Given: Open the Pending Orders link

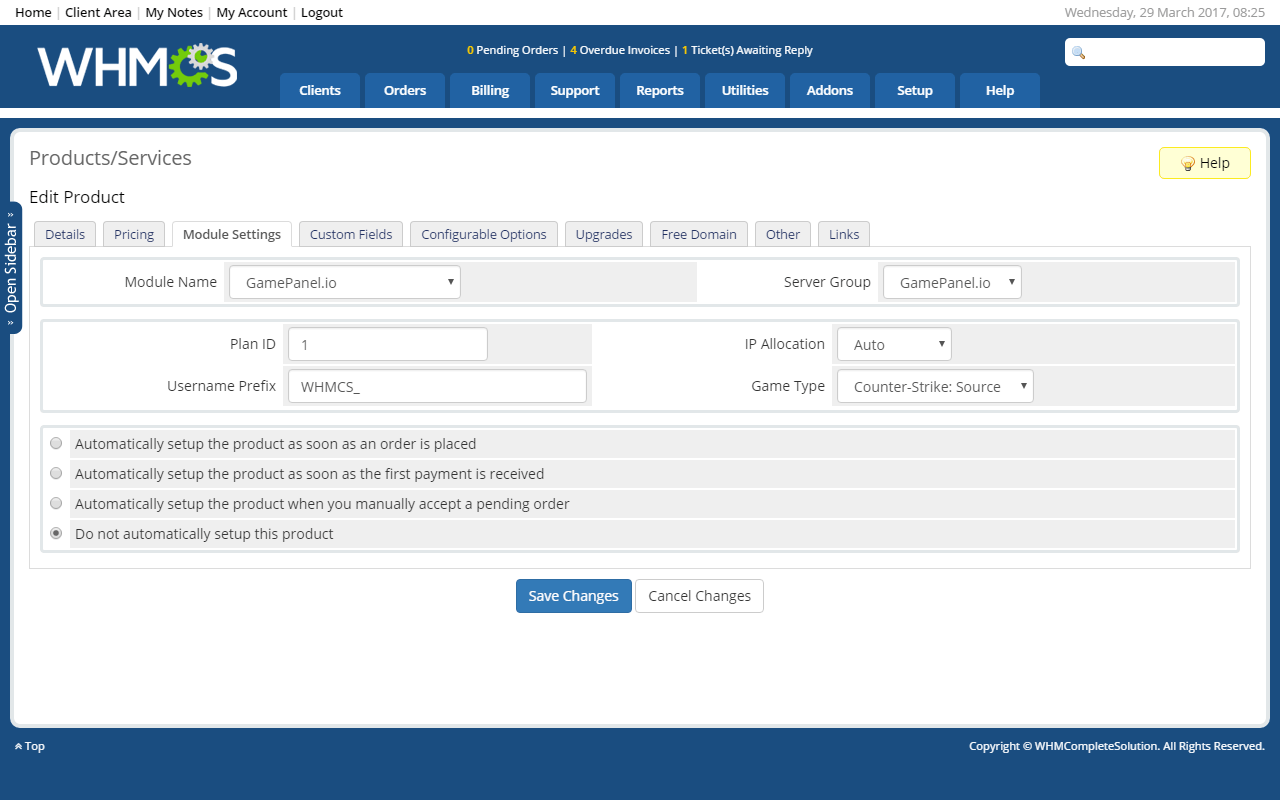Looking at the screenshot, I should 512,50.
